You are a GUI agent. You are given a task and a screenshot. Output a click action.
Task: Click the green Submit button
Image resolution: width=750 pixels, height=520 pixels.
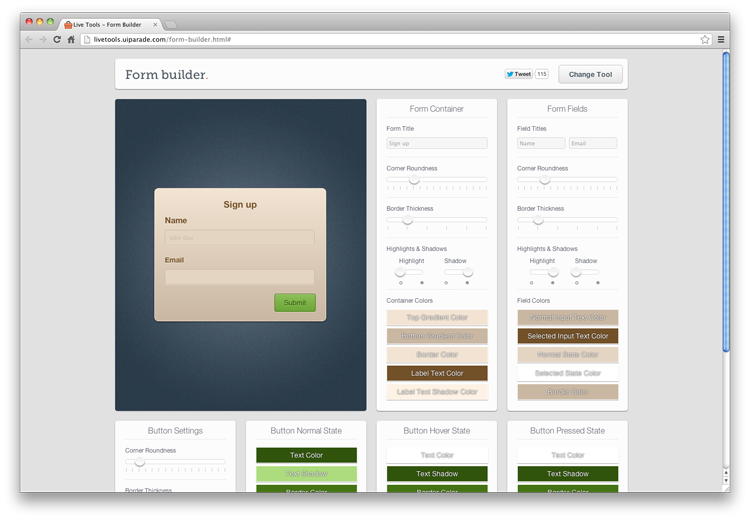[295, 303]
